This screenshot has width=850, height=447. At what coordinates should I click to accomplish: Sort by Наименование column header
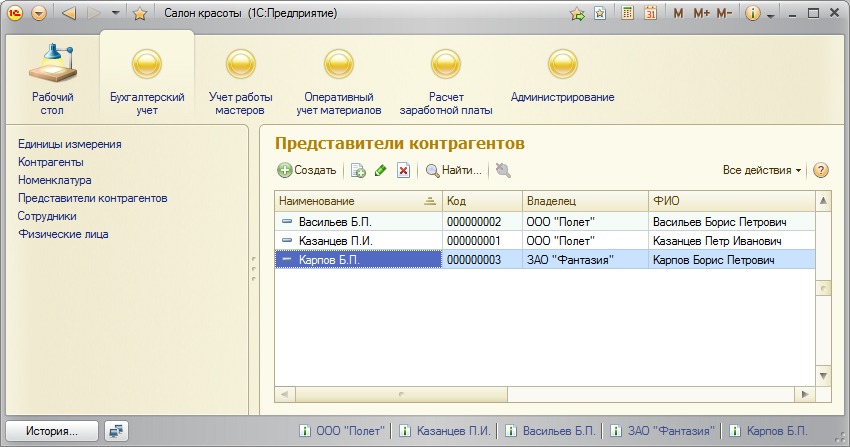(x=358, y=201)
